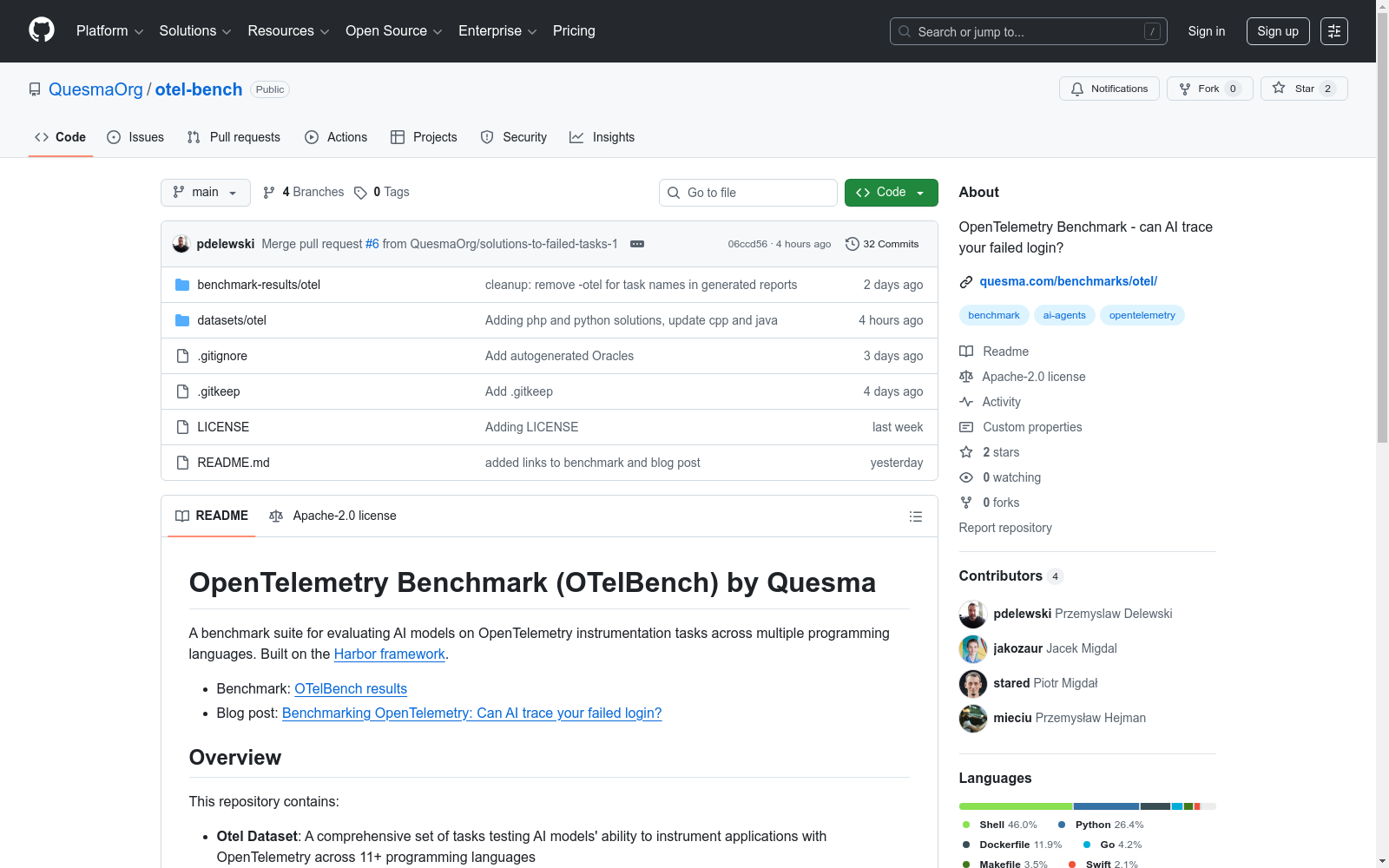This screenshot has width=1389, height=868.
Task: Switch to the Pull requests tab
Action: point(234,137)
